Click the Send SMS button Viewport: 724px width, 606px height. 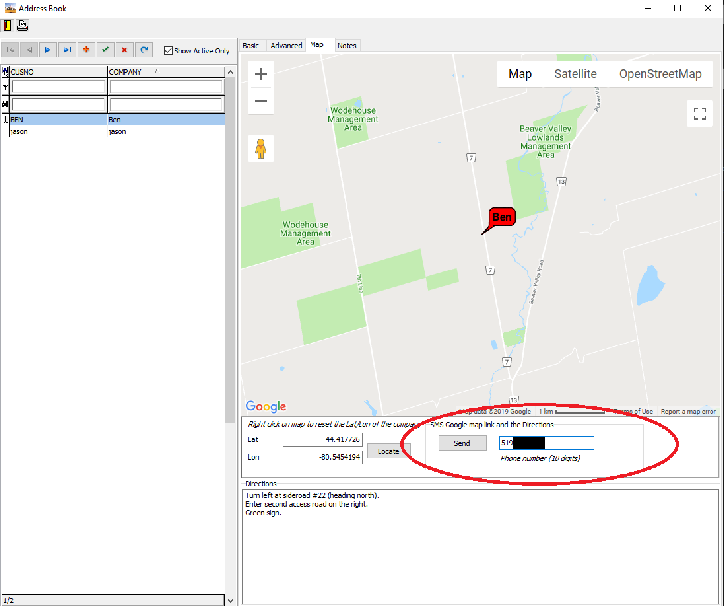(x=462, y=443)
